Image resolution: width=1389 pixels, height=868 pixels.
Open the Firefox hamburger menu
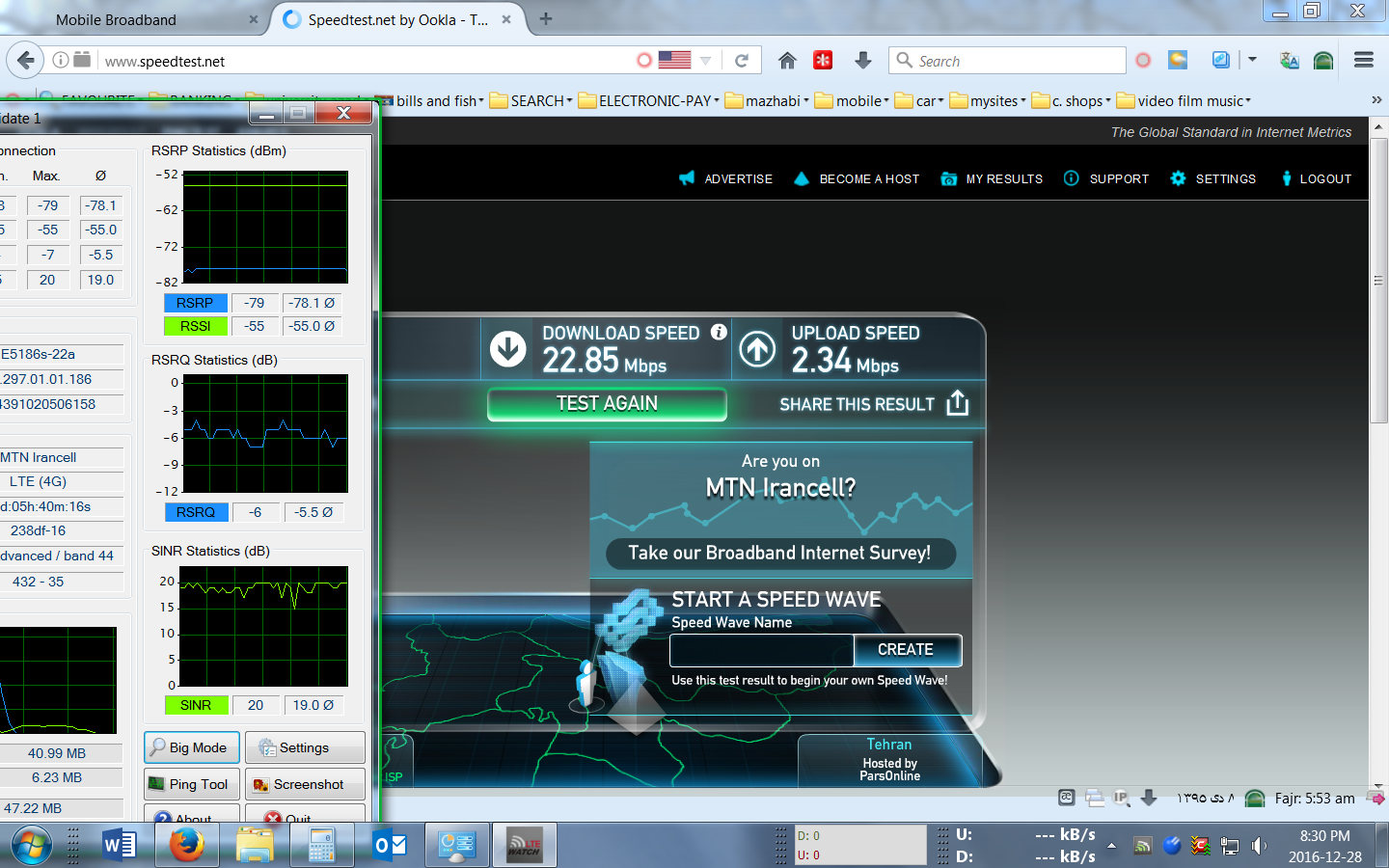pyautogui.click(x=1364, y=60)
